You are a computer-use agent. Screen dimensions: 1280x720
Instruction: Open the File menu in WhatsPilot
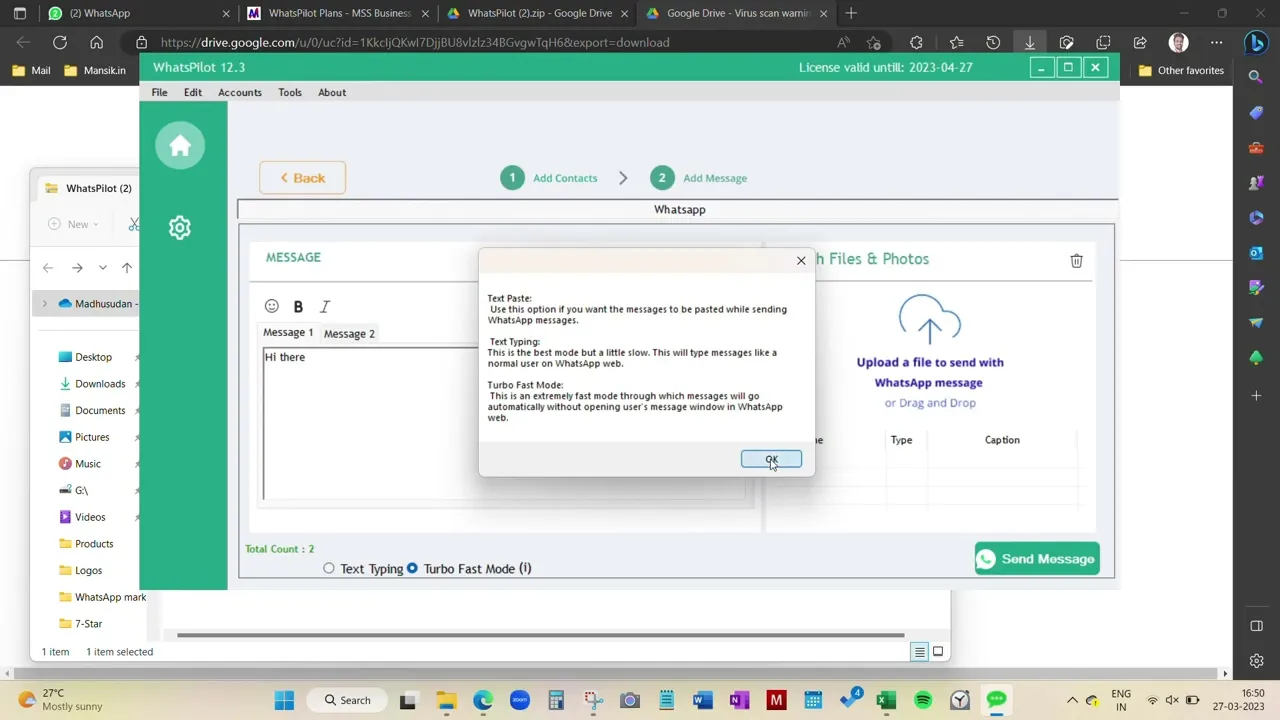tap(159, 92)
